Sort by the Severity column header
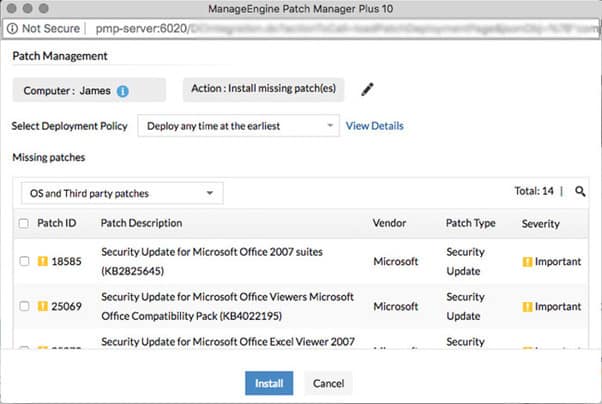This screenshot has height=404, width=602. click(x=541, y=224)
